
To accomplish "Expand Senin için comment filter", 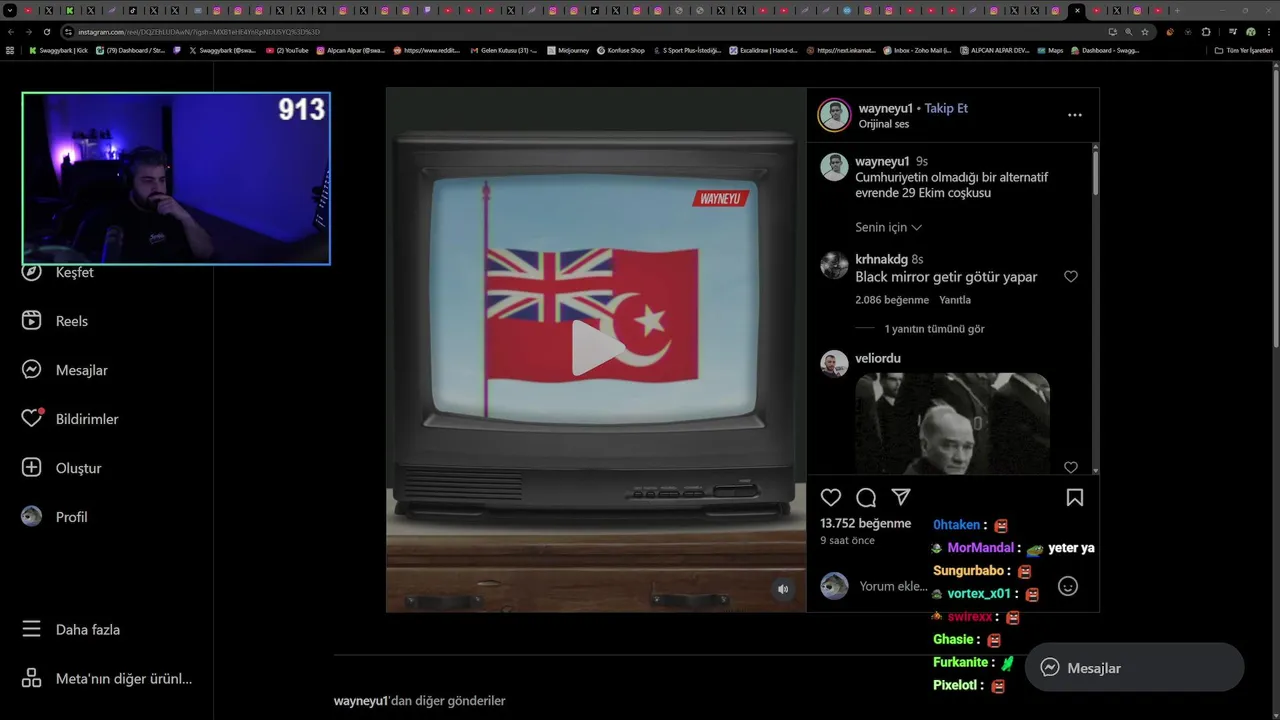I will pyautogui.click(x=888, y=228).
